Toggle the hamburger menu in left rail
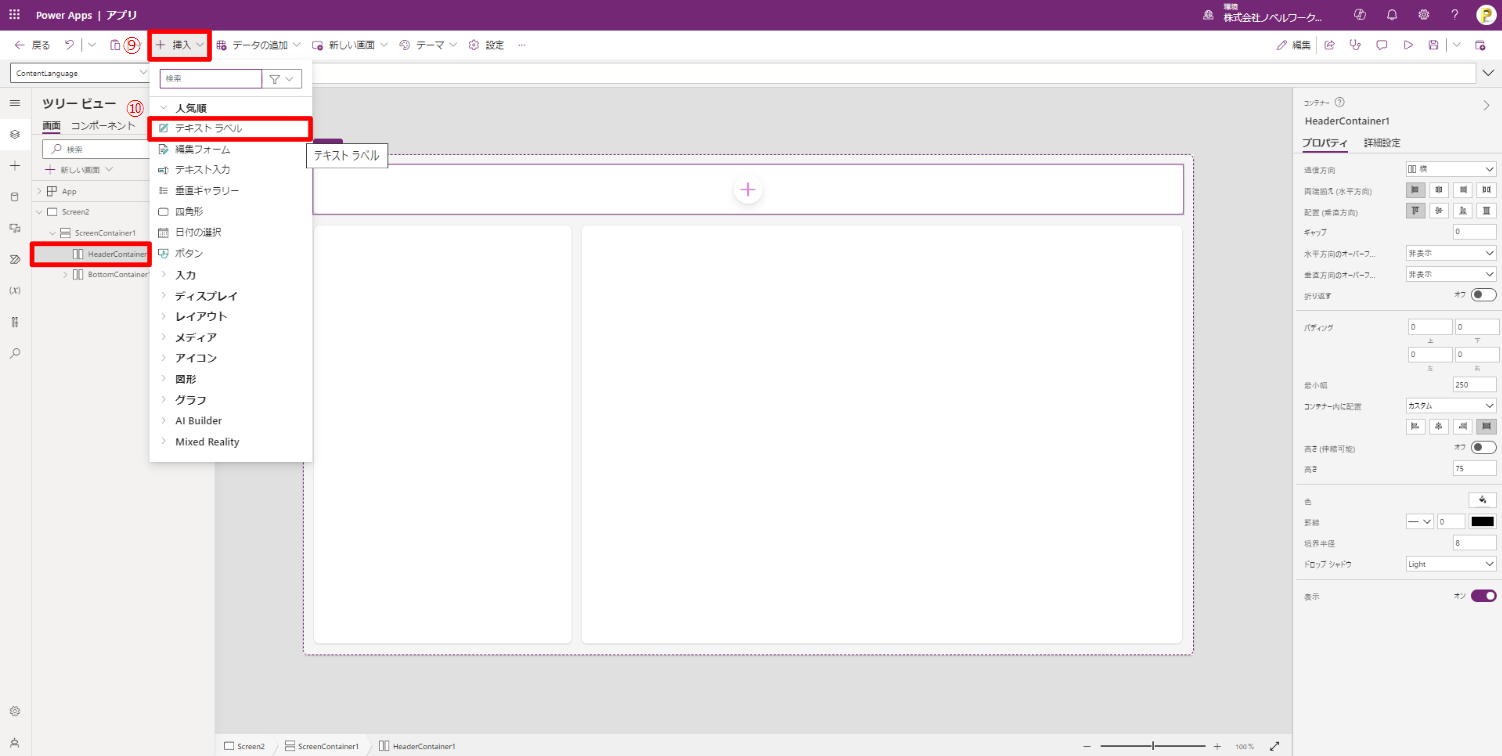Viewport: 1502px width, 756px height. click(x=15, y=103)
